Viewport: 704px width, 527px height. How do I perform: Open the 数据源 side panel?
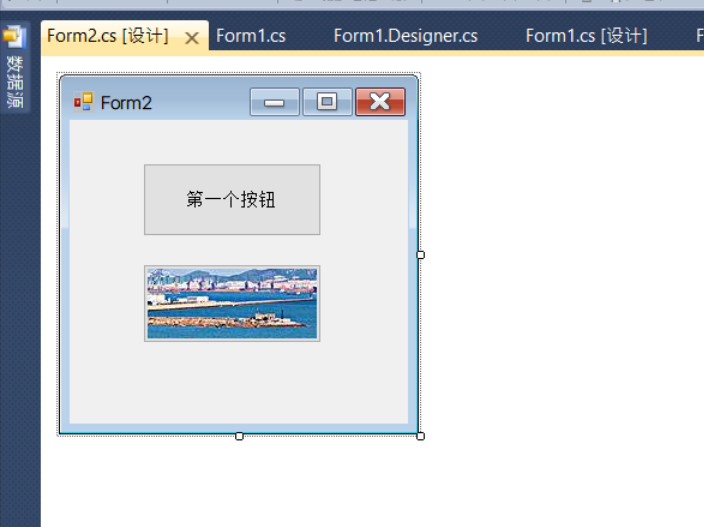pos(15,67)
